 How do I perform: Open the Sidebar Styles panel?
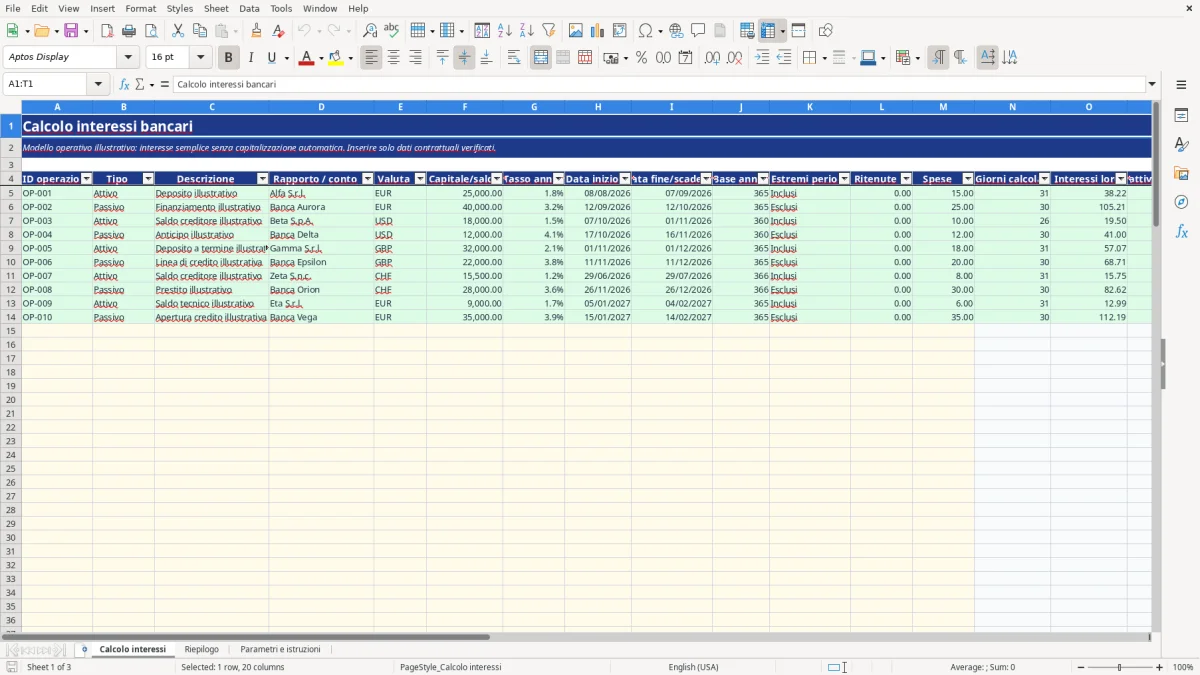(x=1181, y=145)
